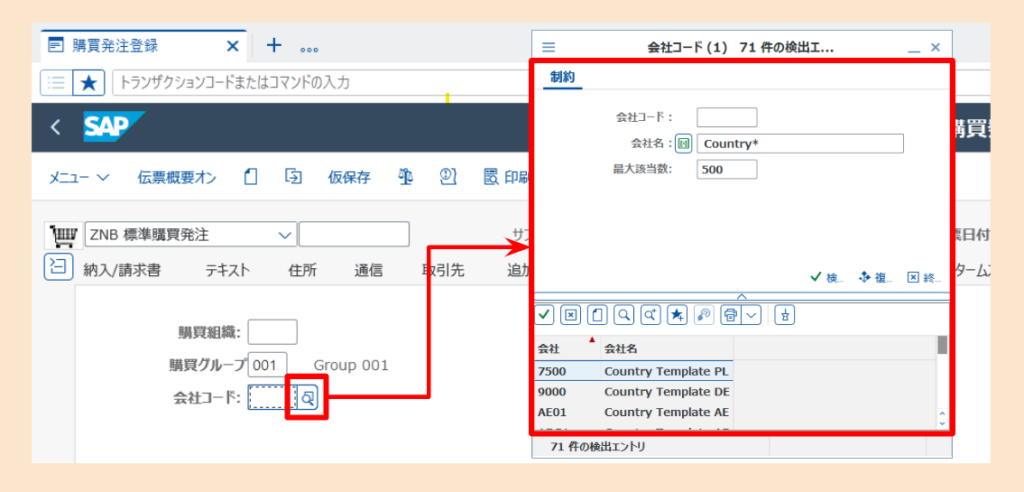Click the SAP back arrow
The width and height of the screenshot is (1024, 492).
point(56,127)
